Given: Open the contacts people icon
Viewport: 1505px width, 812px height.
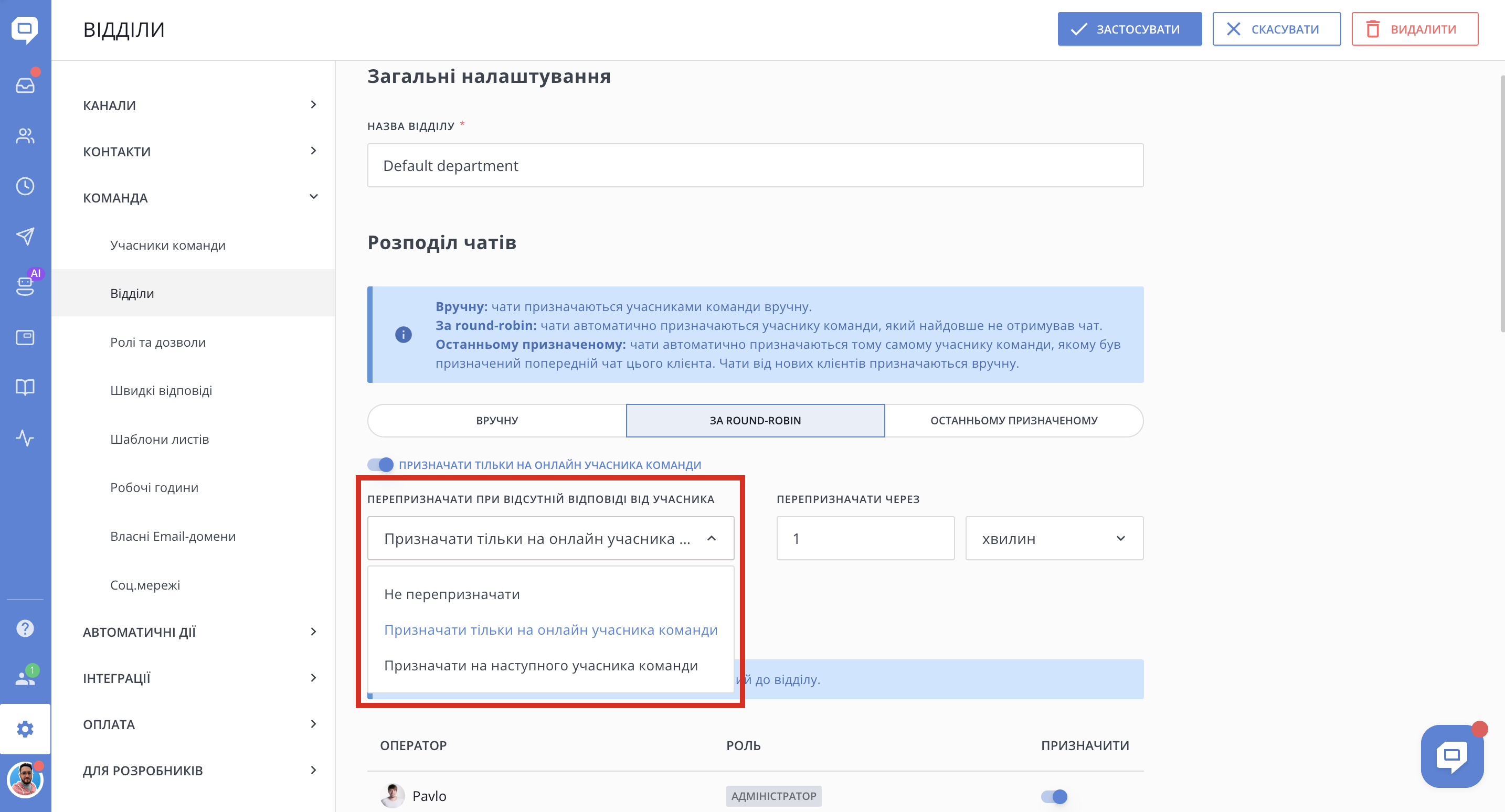Looking at the screenshot, I should click(x=25, y=135).
